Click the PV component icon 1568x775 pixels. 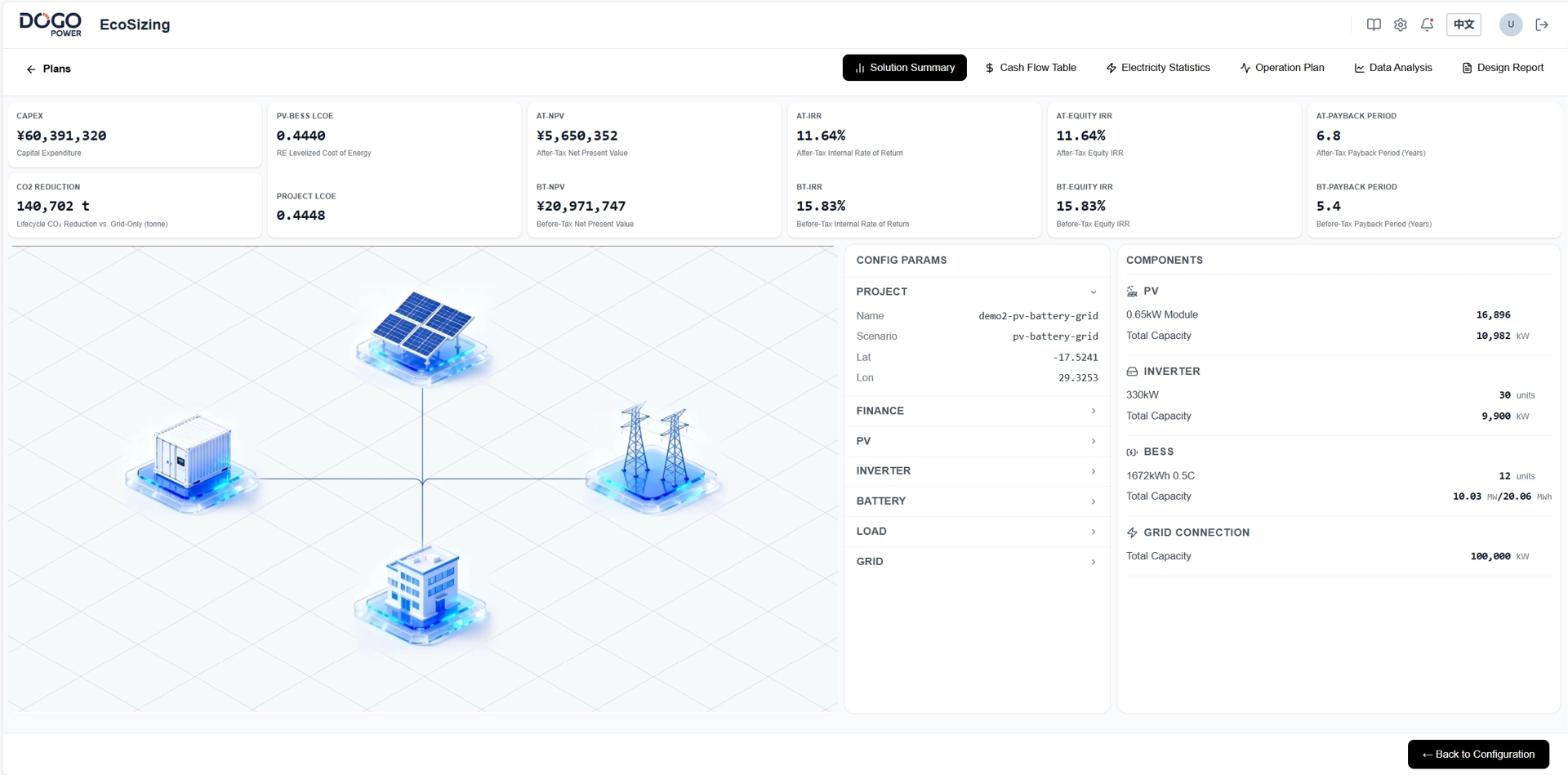click(x=1132, y=292)
